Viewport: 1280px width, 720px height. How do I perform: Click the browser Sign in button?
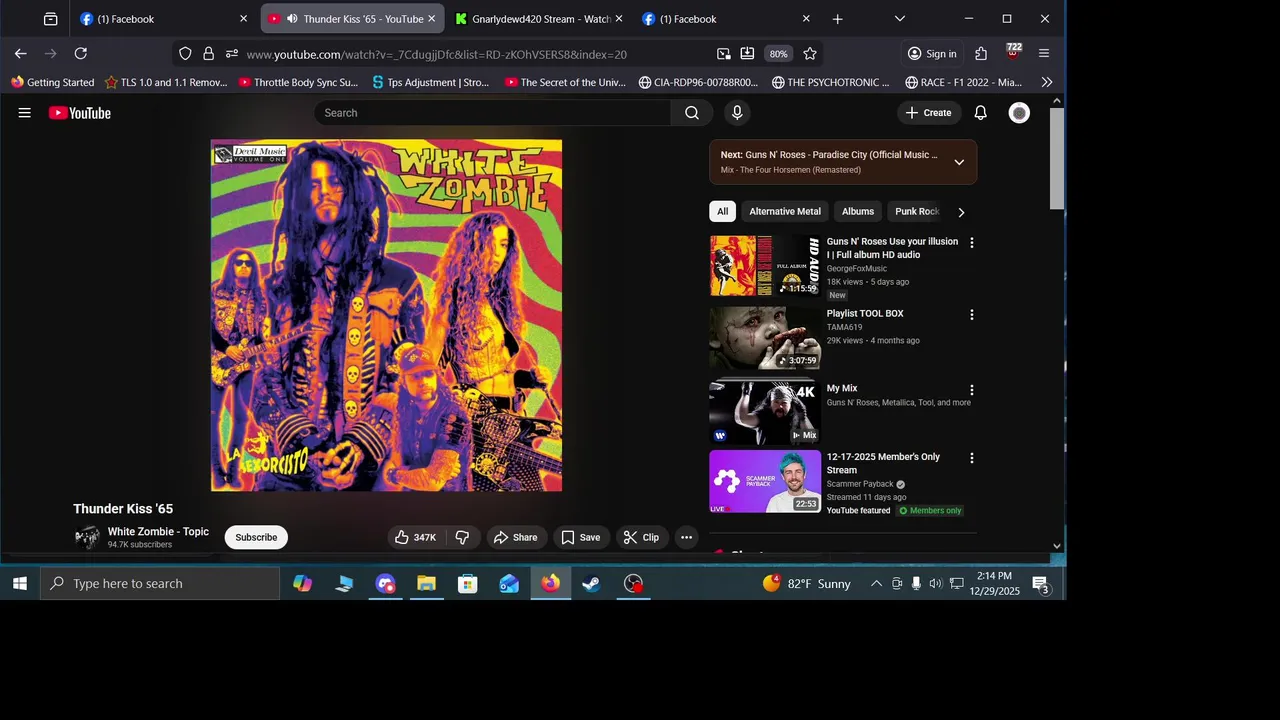click(x=932, y=54)
